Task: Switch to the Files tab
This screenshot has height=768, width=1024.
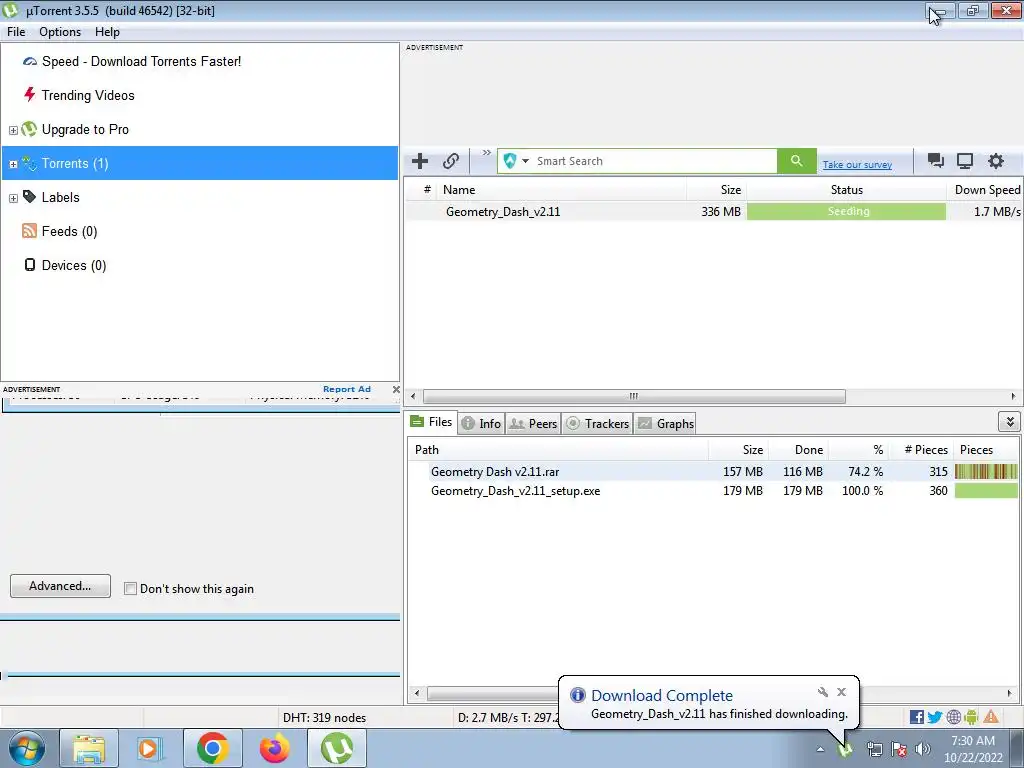Action: 432,422
